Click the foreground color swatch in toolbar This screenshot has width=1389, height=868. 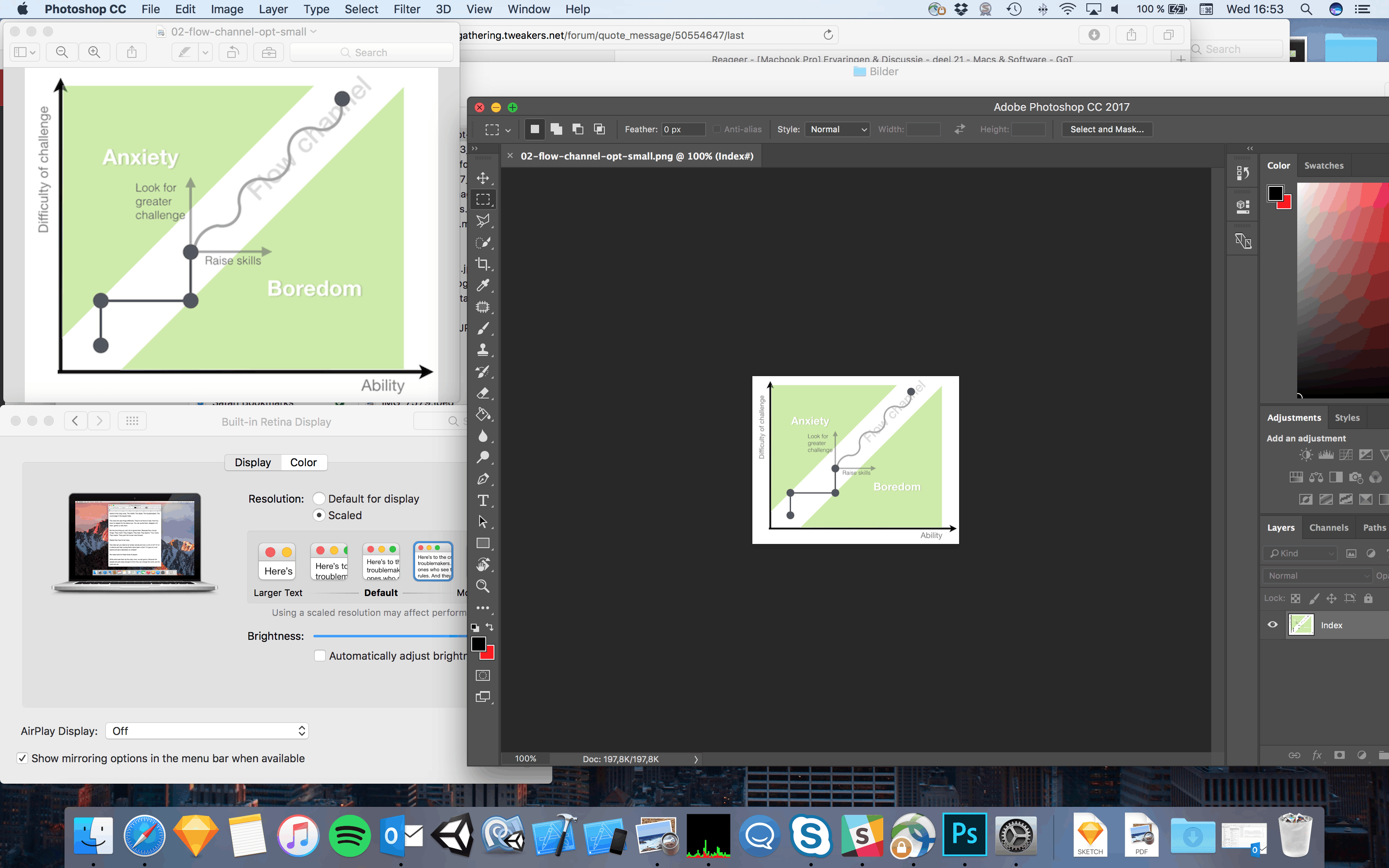pyautogui.click(x=478, y=644)
